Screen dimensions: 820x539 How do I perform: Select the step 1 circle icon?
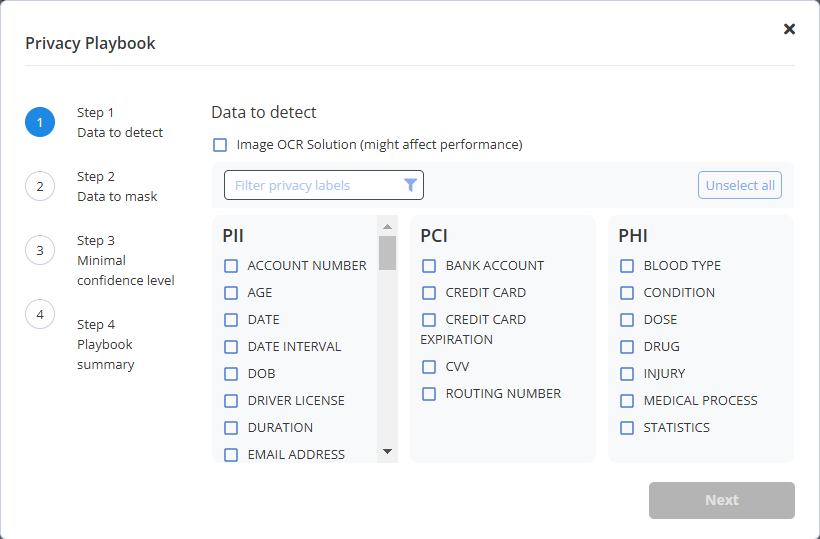[x=40, y=122]
